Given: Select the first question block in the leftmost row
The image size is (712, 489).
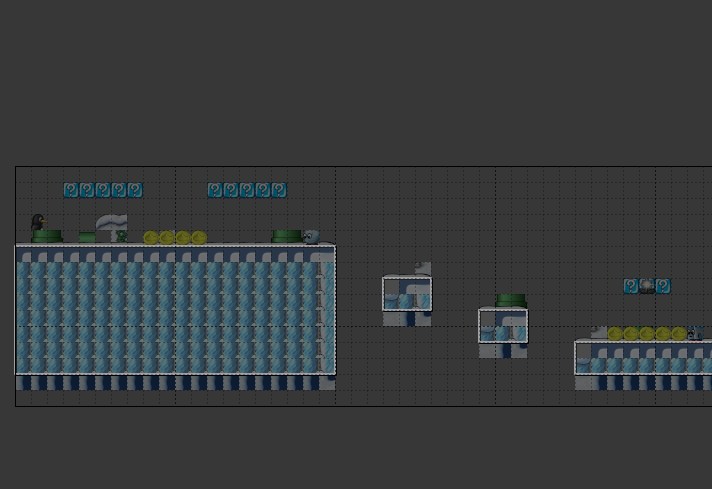Looking at the screenshot, I should [71, 190].
